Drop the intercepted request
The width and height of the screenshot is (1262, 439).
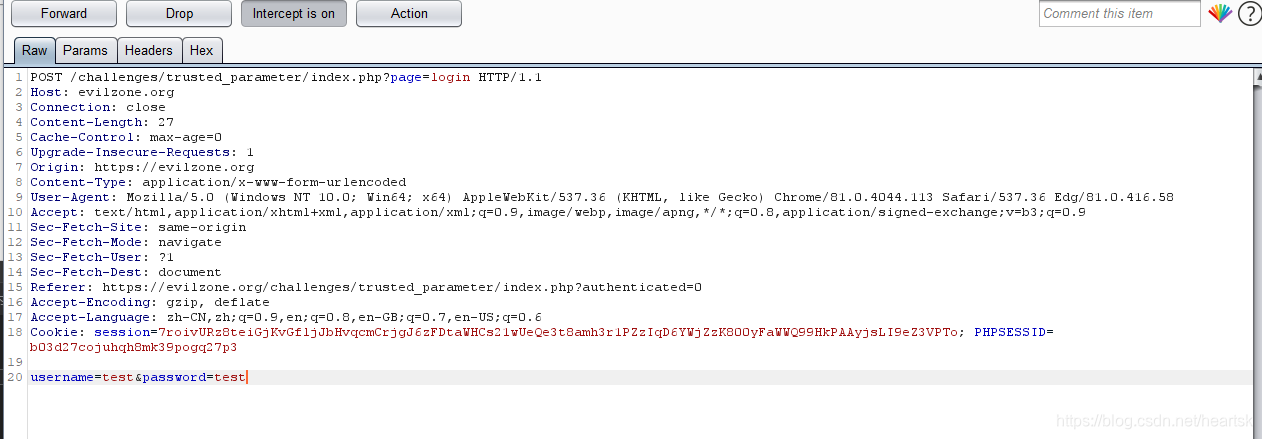[x=180, y=14]
